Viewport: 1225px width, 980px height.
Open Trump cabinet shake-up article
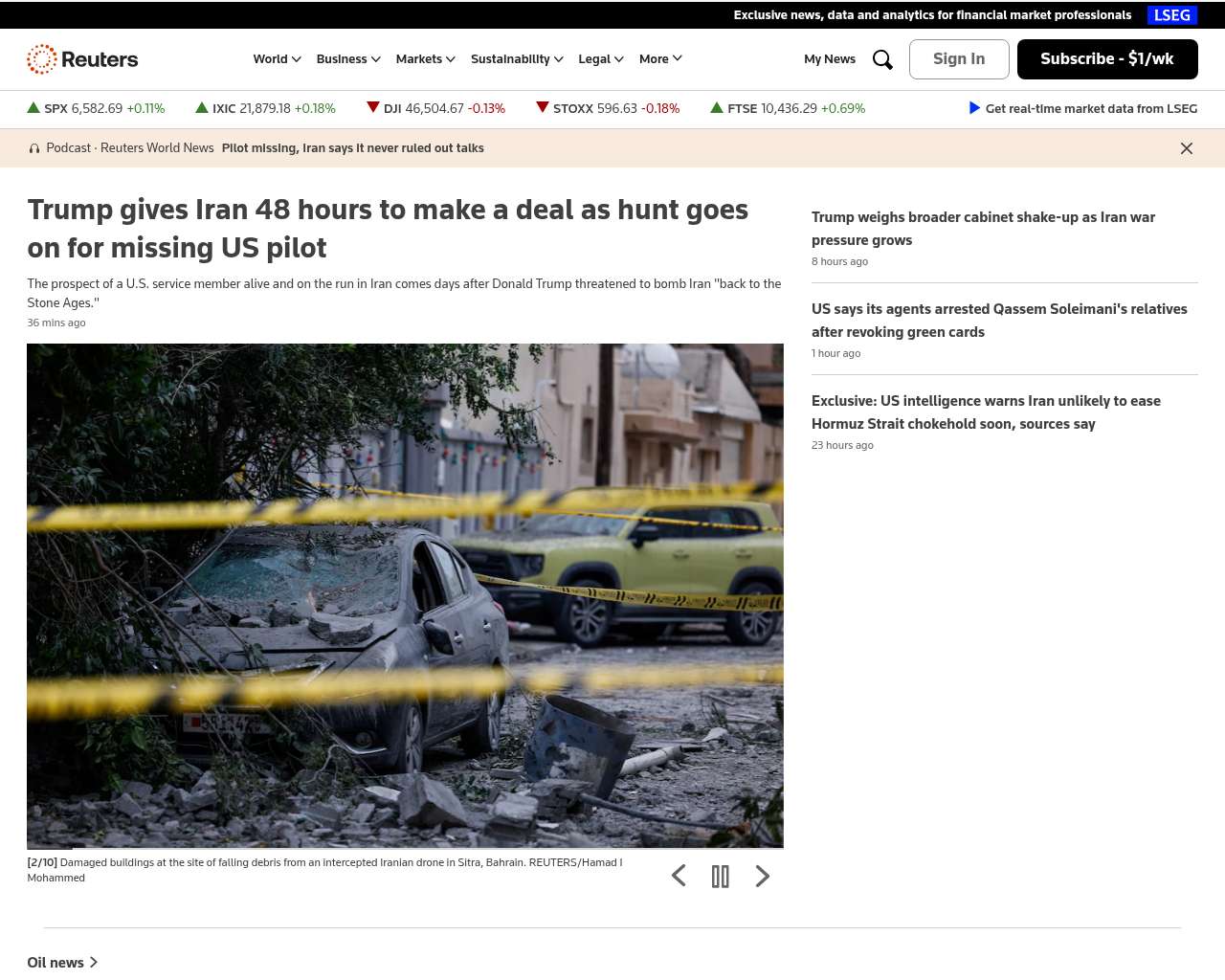pos(983,228)
